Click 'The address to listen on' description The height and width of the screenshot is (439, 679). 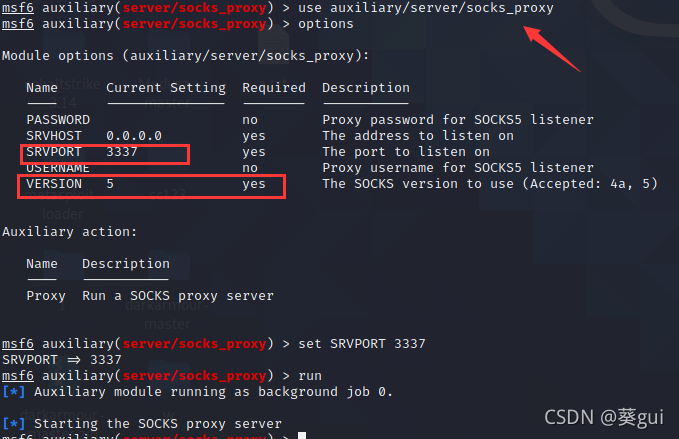(x=418, y=136)
